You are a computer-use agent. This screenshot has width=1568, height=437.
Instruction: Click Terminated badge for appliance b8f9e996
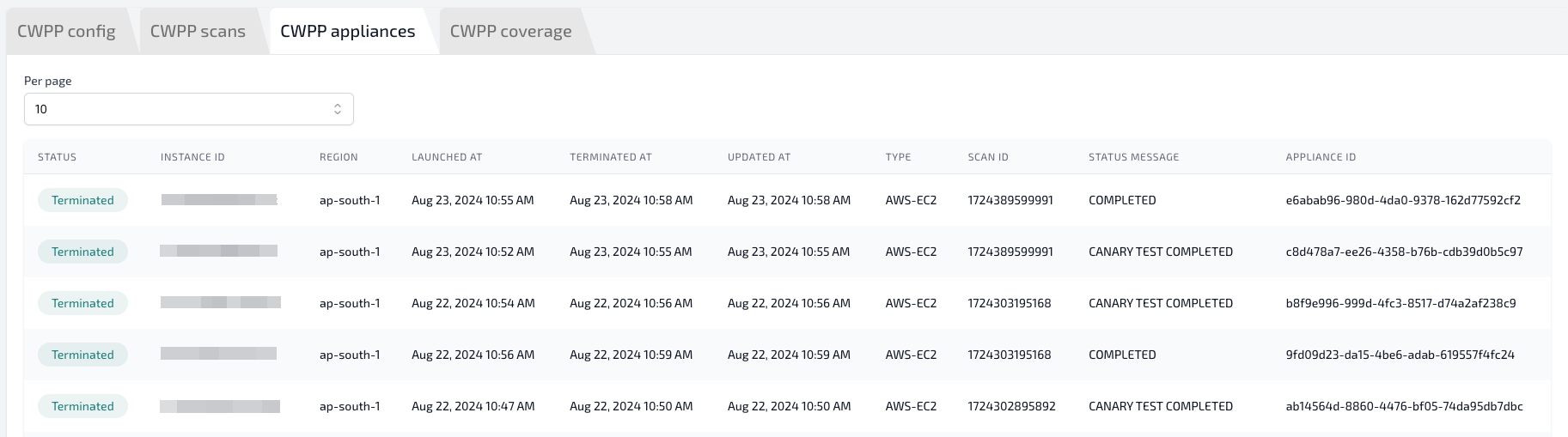tap(82, 303)
